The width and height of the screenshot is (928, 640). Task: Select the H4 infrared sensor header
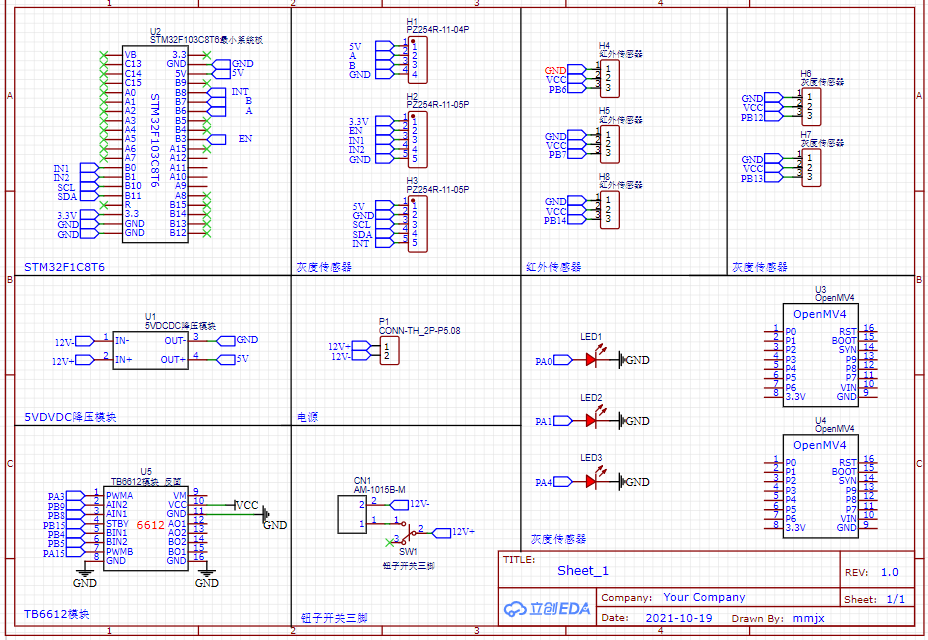[610, 79]
